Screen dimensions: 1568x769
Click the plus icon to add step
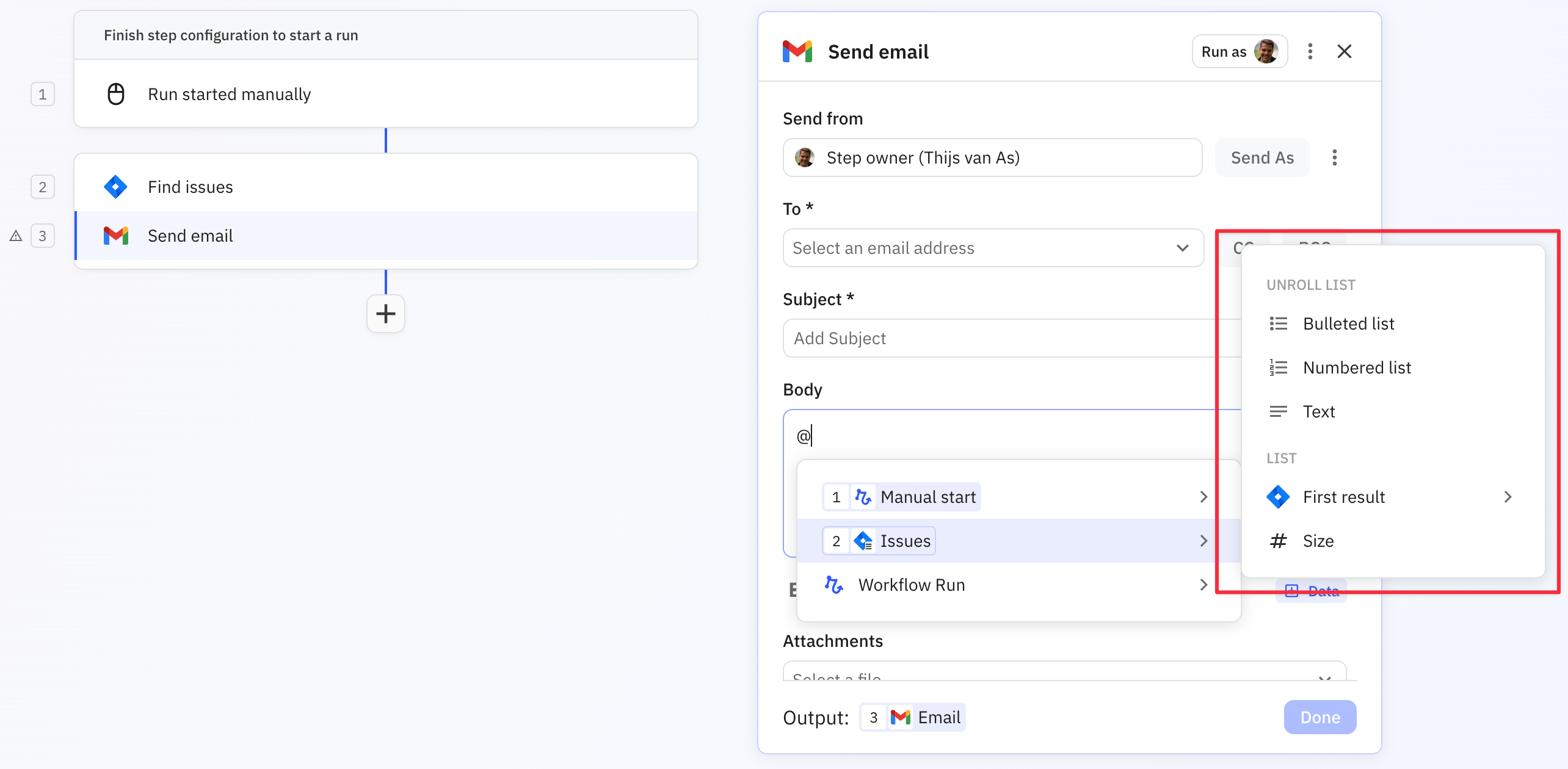click(x=385, y=314)
